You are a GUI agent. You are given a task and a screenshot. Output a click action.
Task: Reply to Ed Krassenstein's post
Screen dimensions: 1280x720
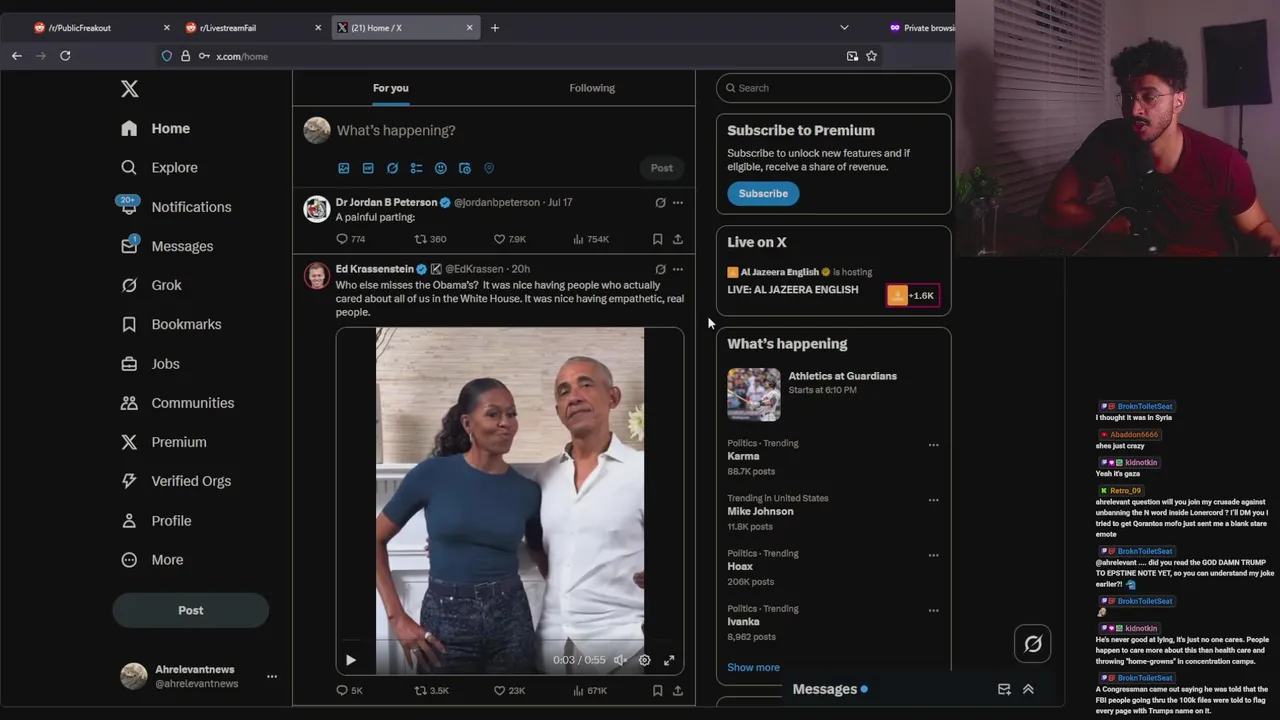coord(349,690)
